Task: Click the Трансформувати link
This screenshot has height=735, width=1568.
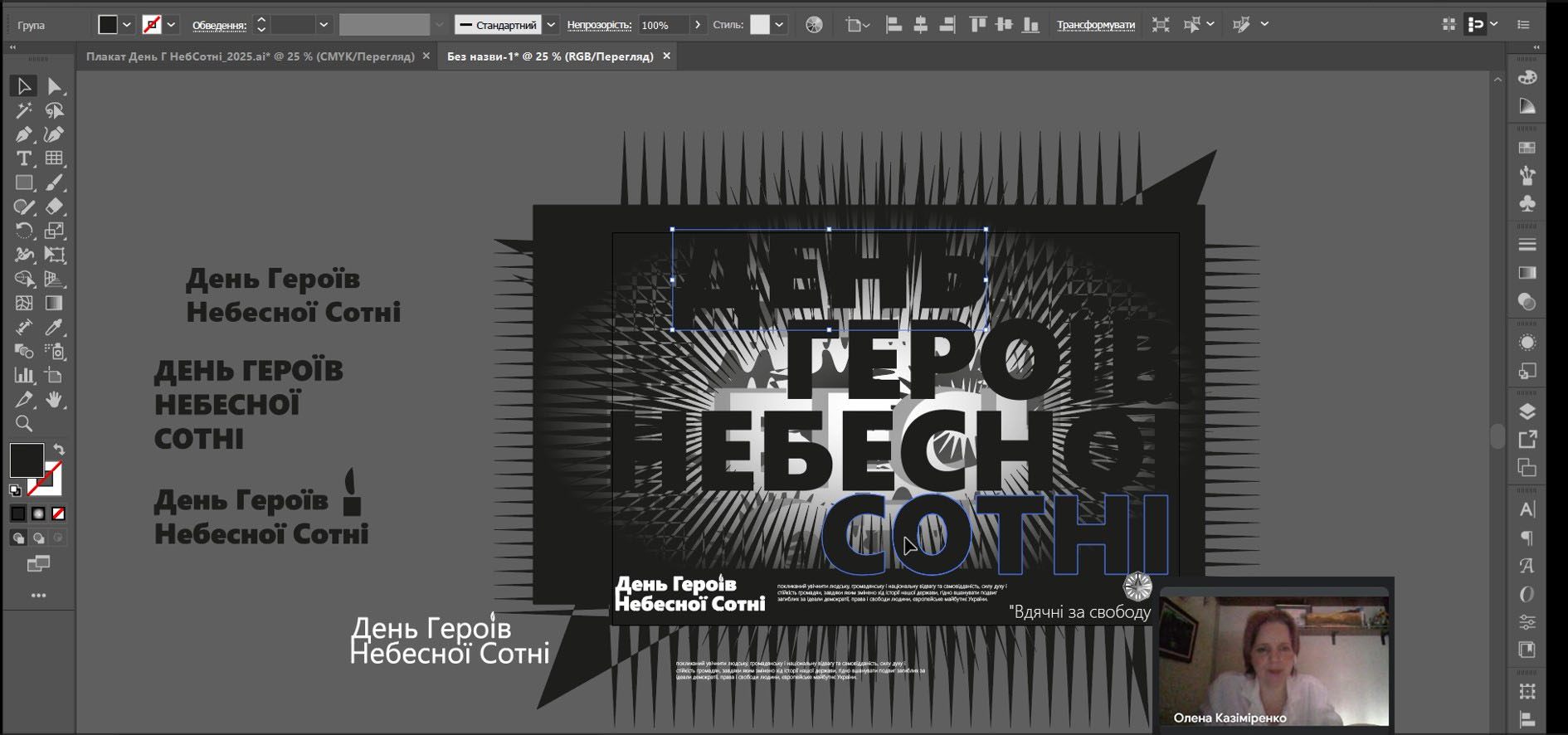Action: 1095,25
